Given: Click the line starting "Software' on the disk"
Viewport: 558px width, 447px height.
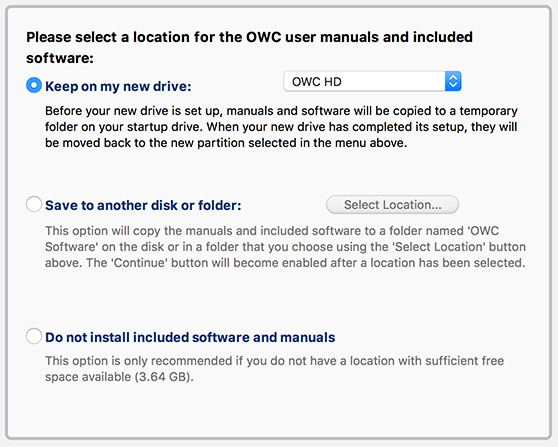Looking at the screenshot, I should 285,247.
